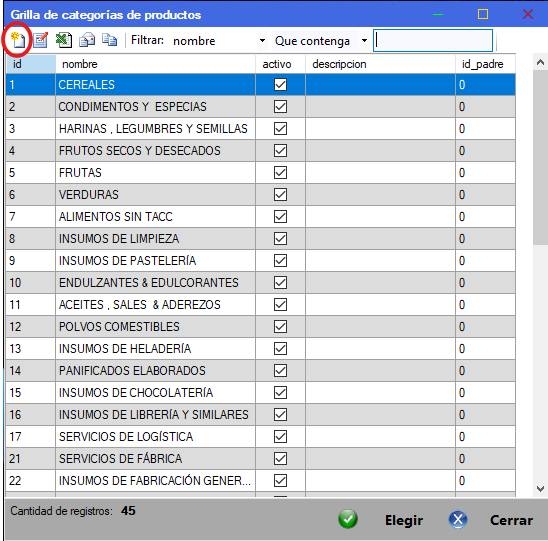Toggle activo for INSUMOS DE LIMPIEZA
The height and width of the screenshot is (541, 548).
click(280, 239)
